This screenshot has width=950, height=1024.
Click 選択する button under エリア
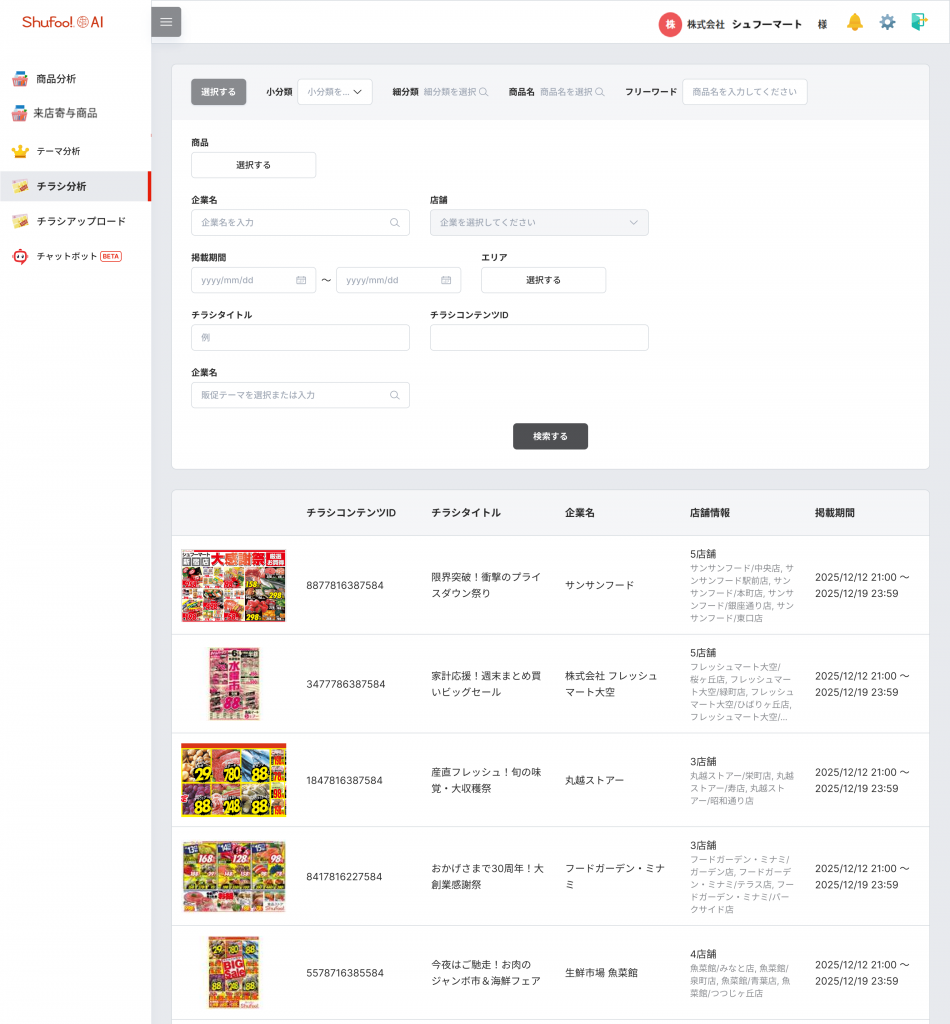[x=543, y=280]
